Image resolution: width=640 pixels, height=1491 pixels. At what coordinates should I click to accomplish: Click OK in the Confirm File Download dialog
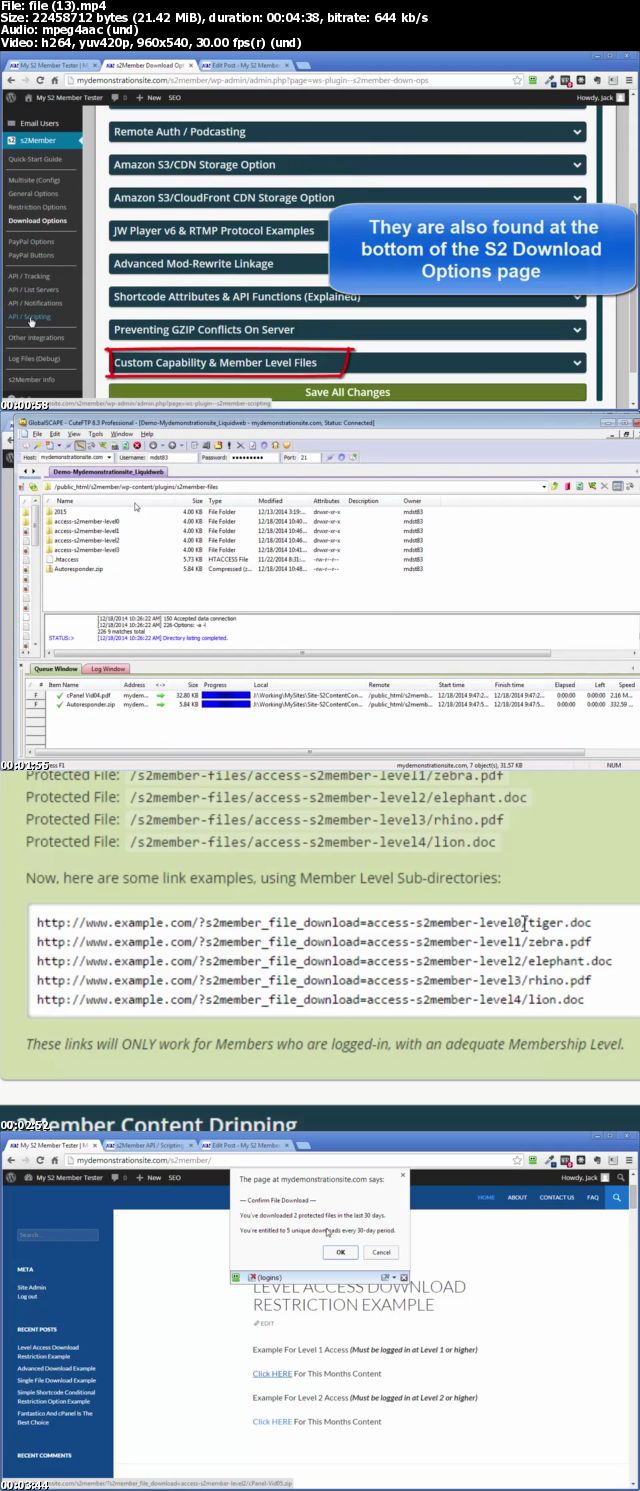click(x=340, y=1252)
